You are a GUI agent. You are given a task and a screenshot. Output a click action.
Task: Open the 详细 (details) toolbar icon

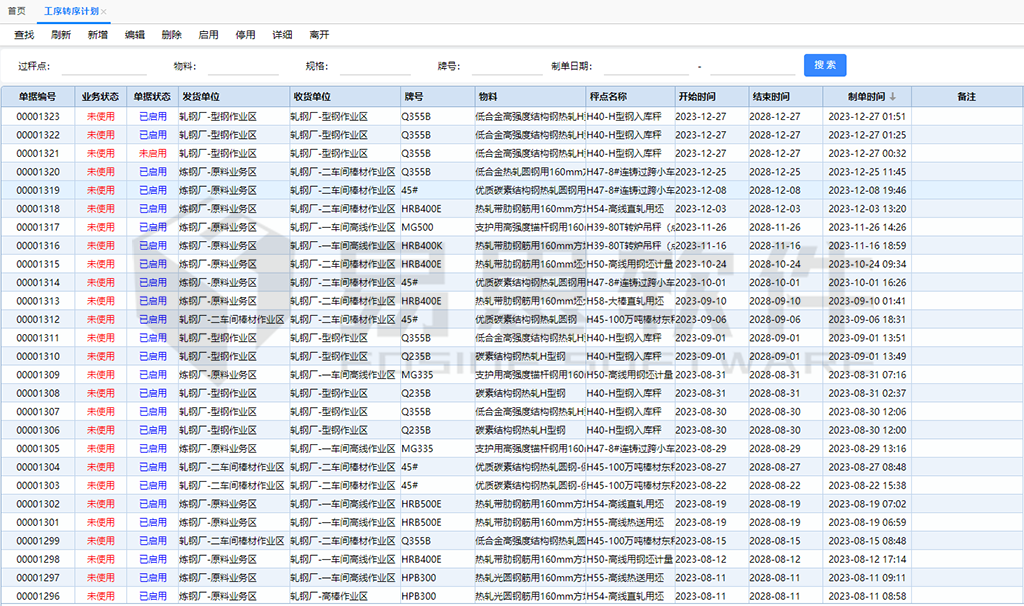click(x=282, y=33)
